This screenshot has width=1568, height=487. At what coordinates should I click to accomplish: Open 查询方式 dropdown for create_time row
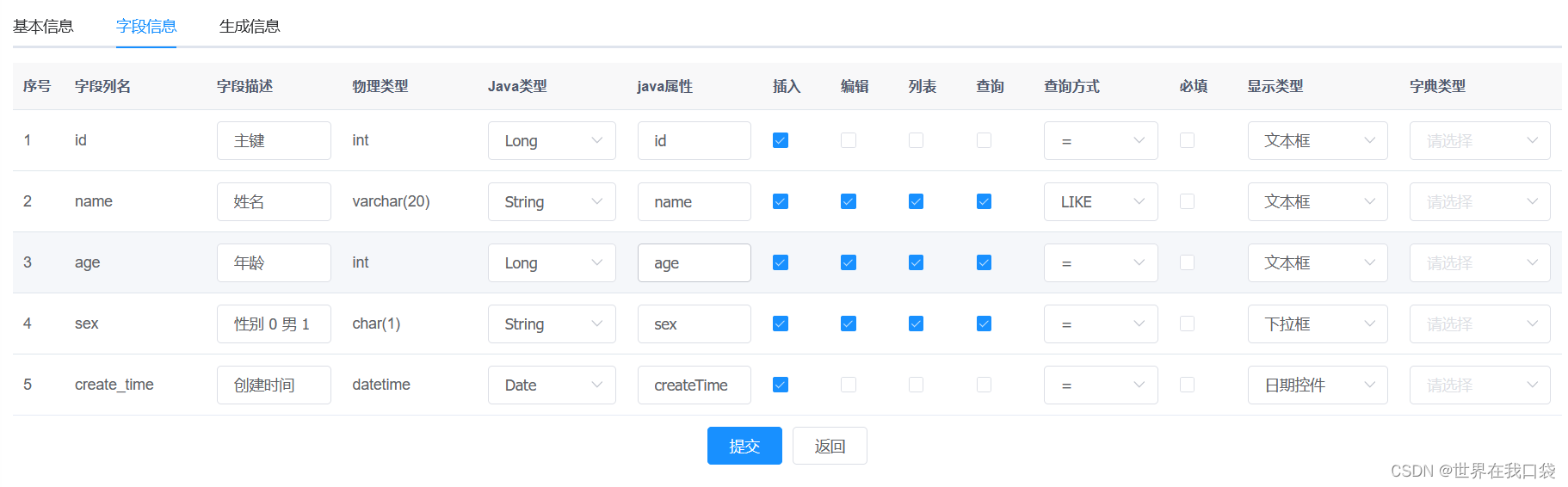(x=1101, y=385)
